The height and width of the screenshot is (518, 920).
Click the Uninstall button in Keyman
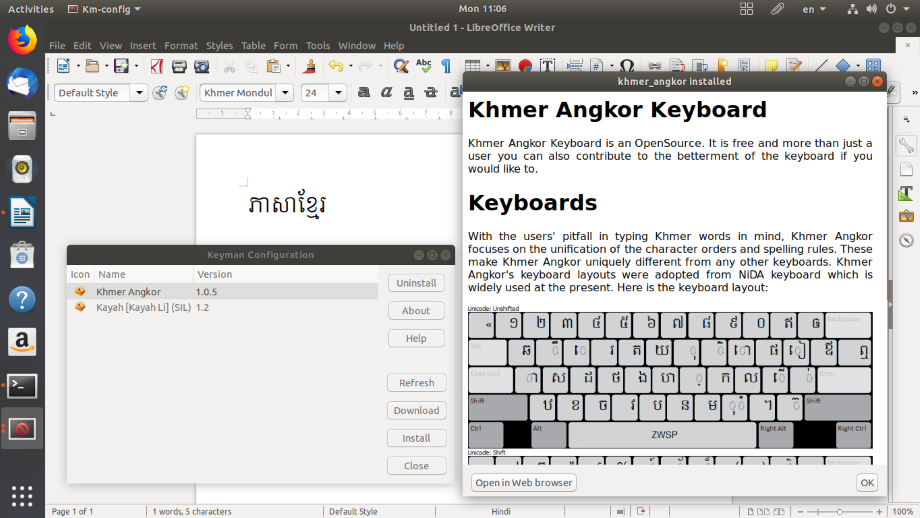click(416, 283)
